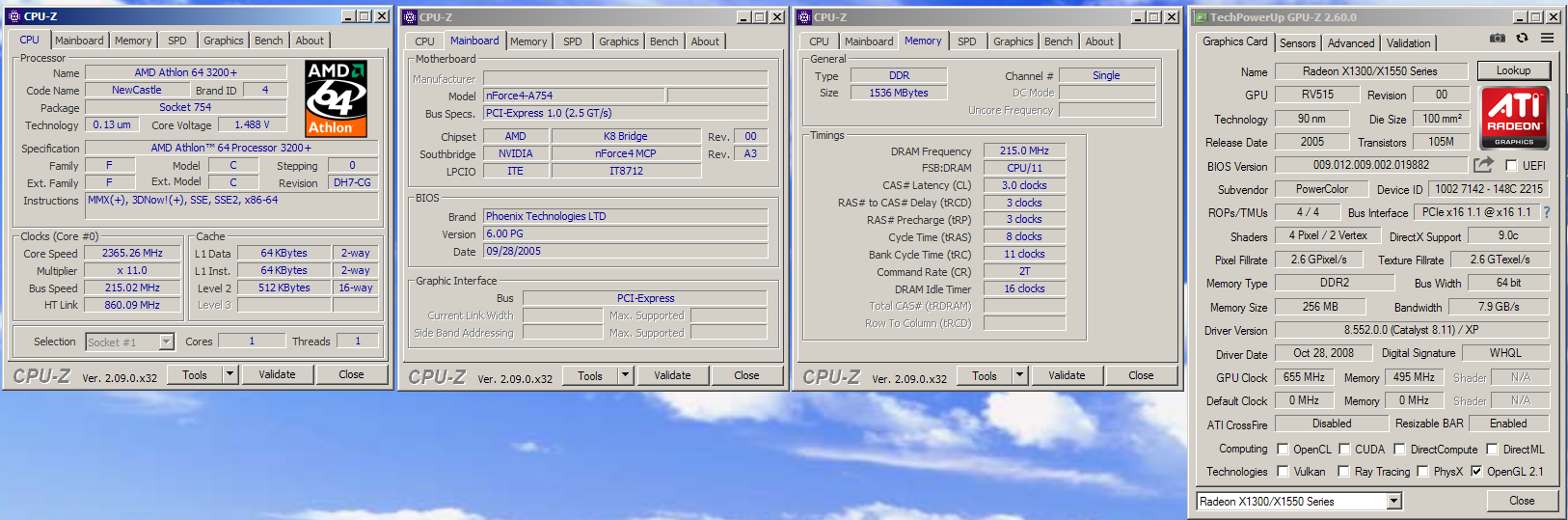The image size is (1568, 520).
Task: Click the TechPowerUp GPU-Z title bar icon
Action: pyautogui.click(x=1201, y=17)
